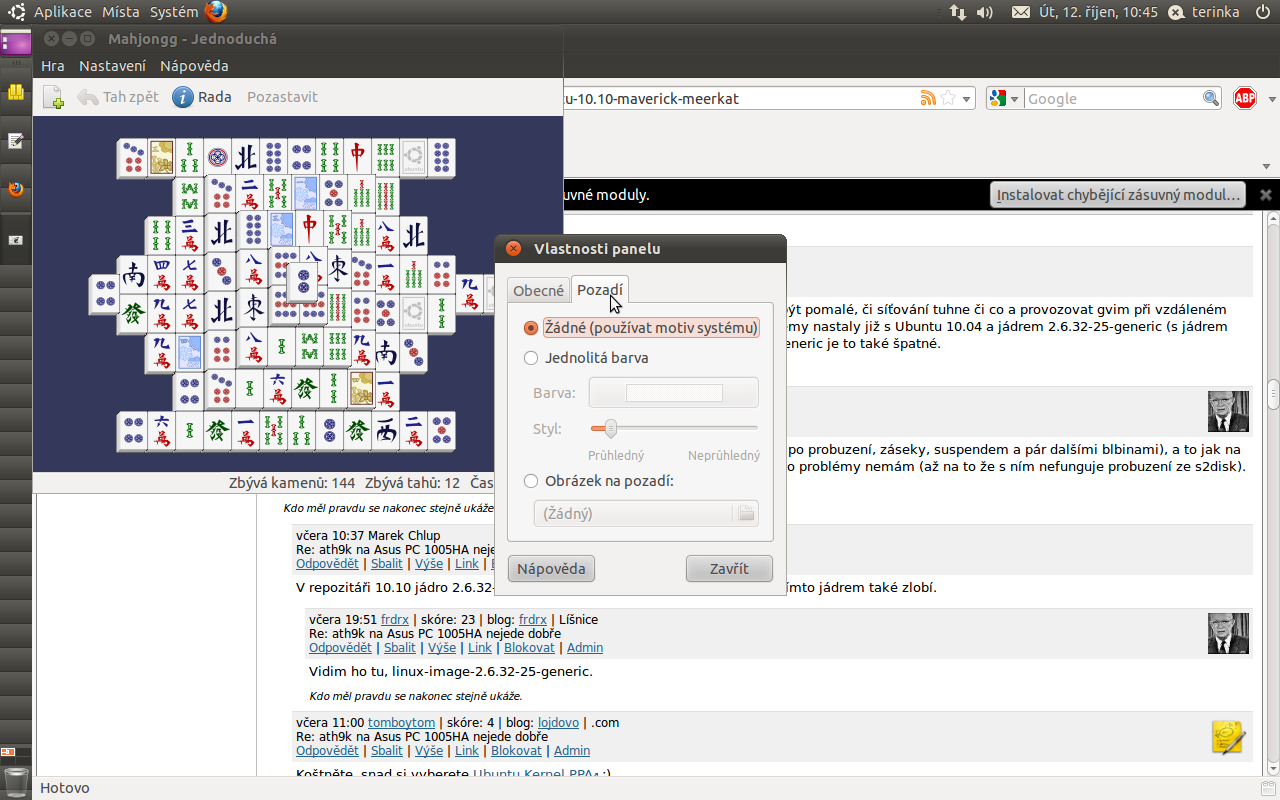Image resolution: width=1280 pixels, height=800 pixels.
Task: Close the missing plugin notification bar
Action: click(x=1266, y=194)
